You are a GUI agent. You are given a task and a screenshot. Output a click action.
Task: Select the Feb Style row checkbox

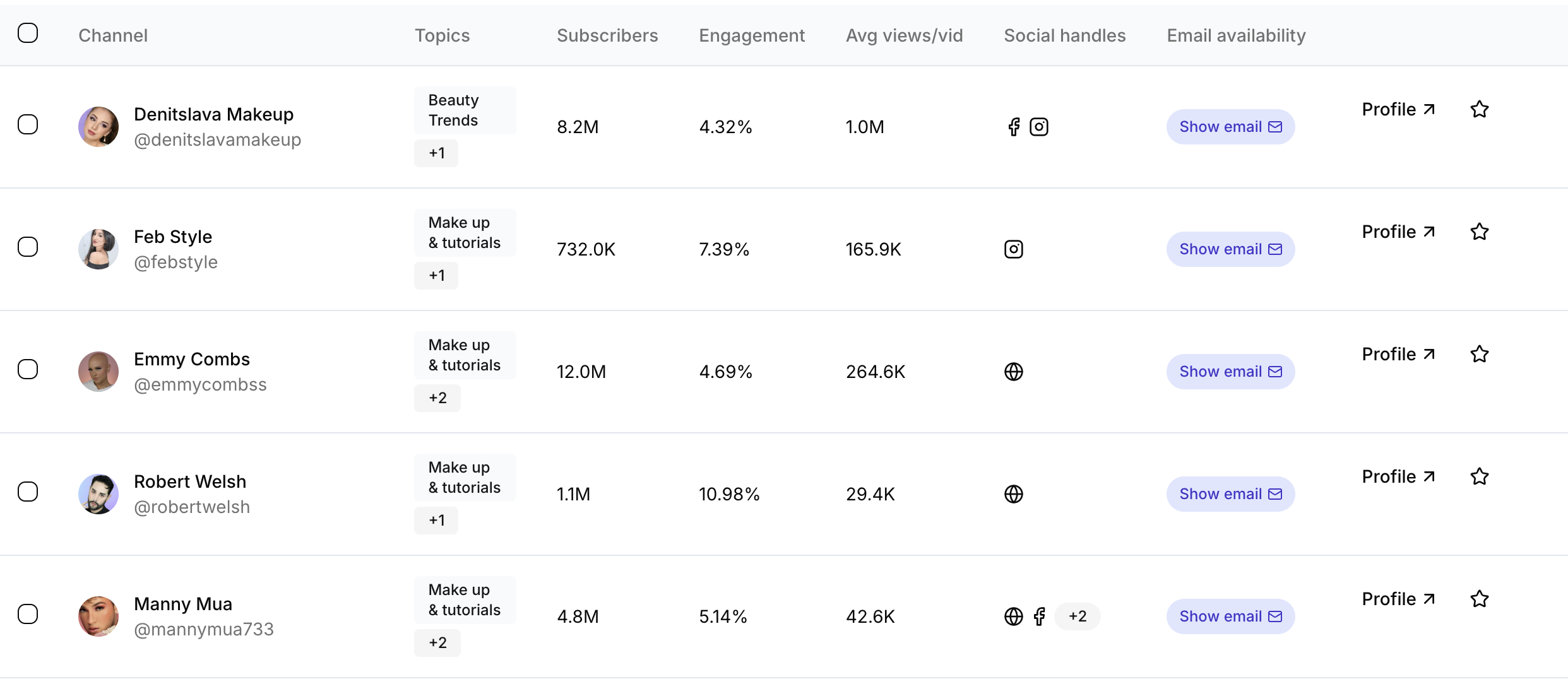click(28, 246)
